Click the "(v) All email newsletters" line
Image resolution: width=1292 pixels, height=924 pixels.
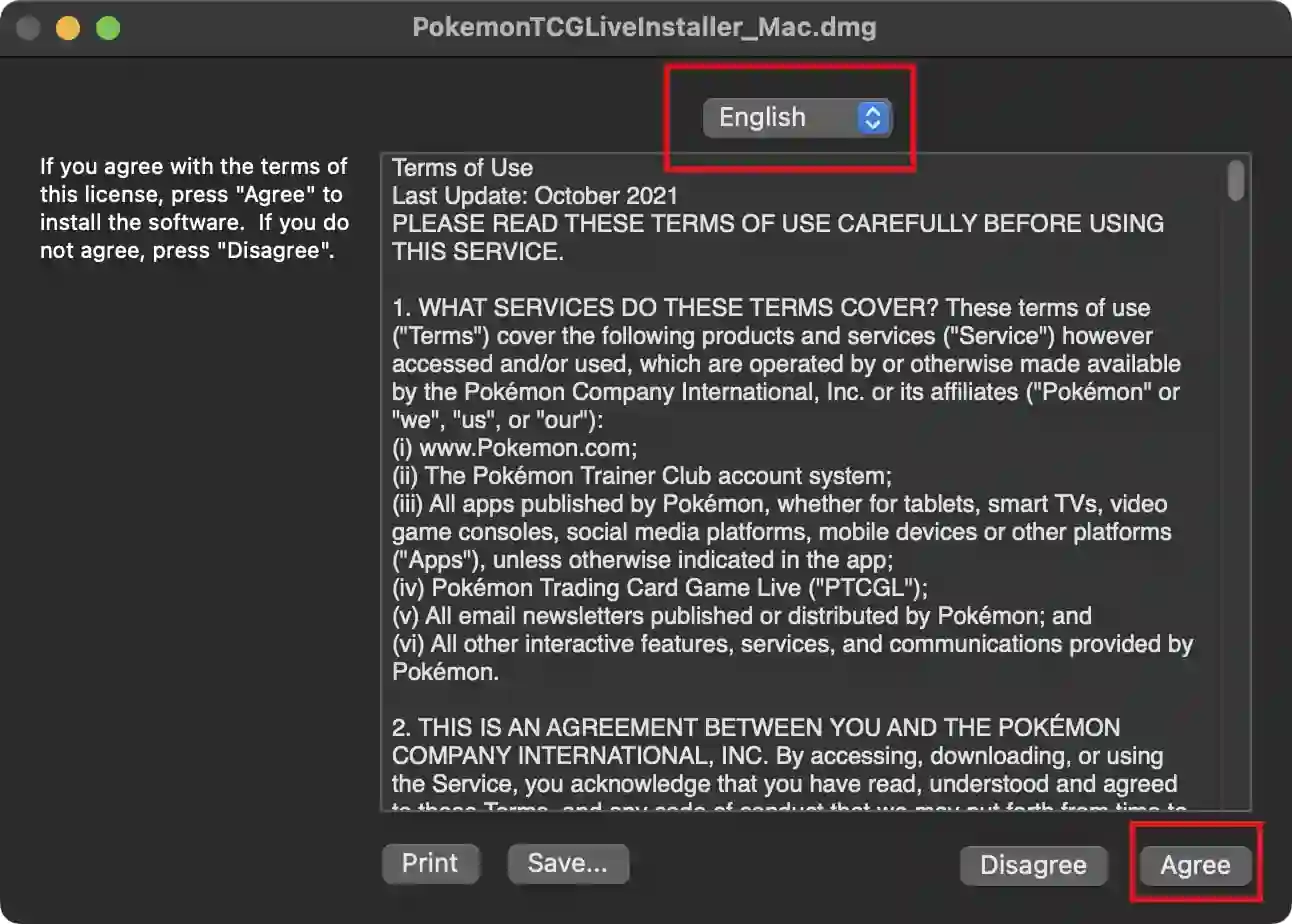[x=742, y=616]
